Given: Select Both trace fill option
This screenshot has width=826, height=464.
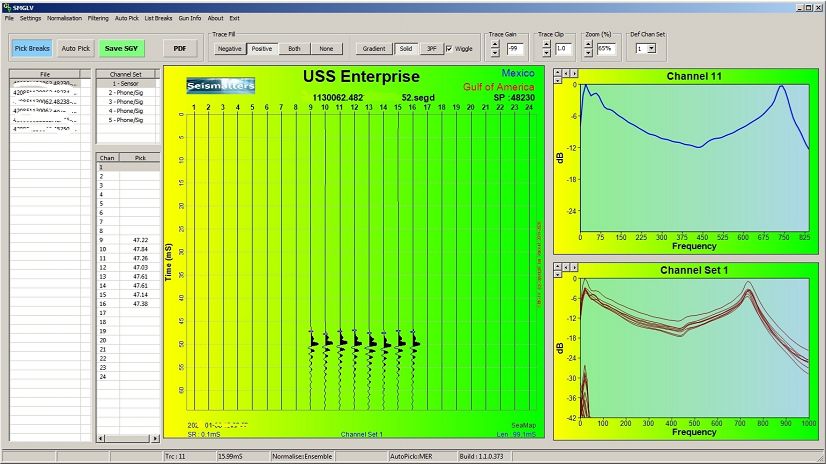Looking at the screenshot, I should pyautogui.click(x=294, y=48).
